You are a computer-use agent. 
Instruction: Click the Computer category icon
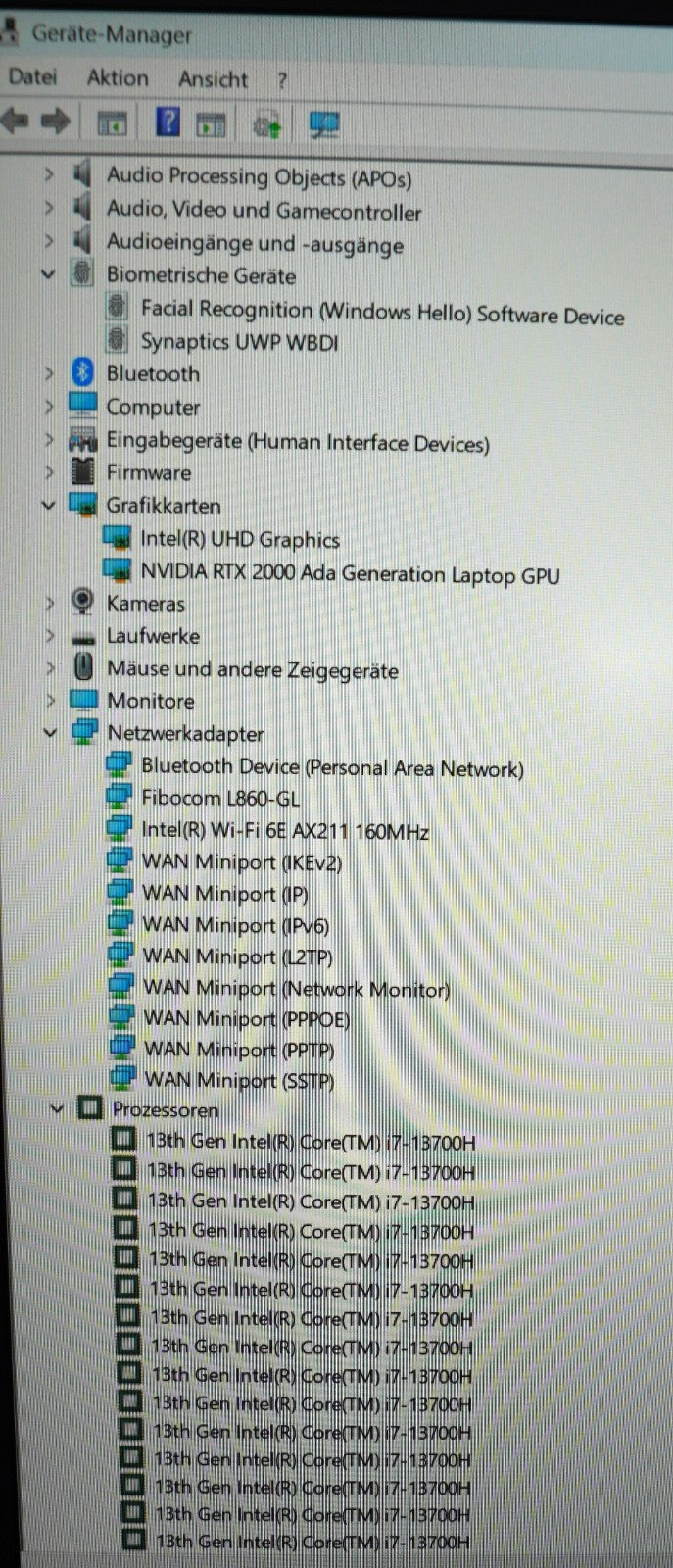point(83,405)
